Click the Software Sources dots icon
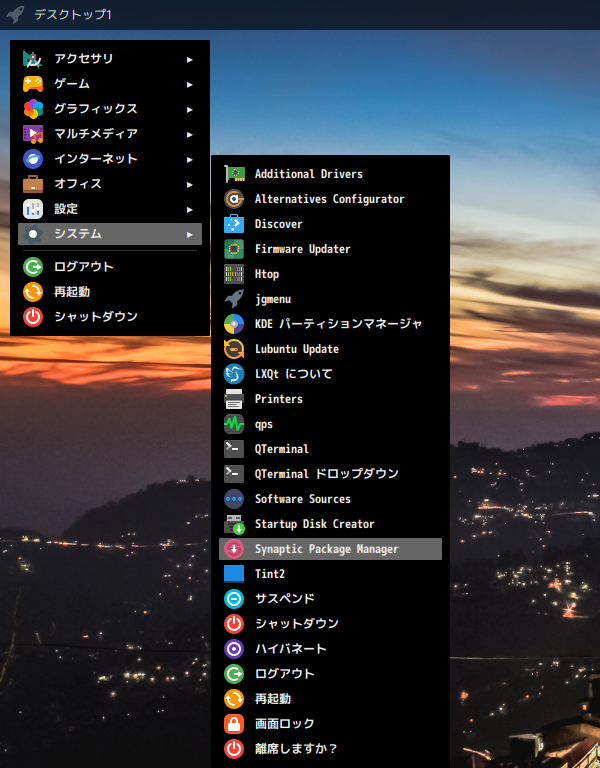Image resolution: width=600 pixels, height=768 pixels. click(x=234, y=499)
